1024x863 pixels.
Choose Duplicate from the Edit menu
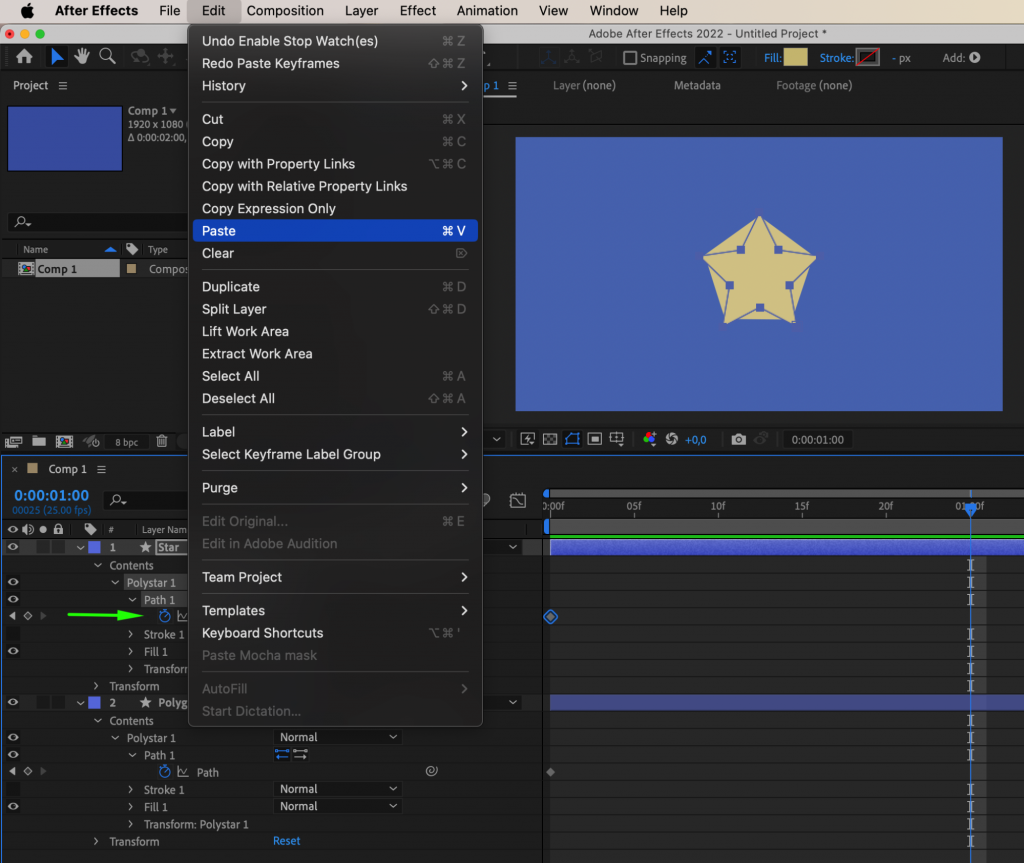click(231, 286)
